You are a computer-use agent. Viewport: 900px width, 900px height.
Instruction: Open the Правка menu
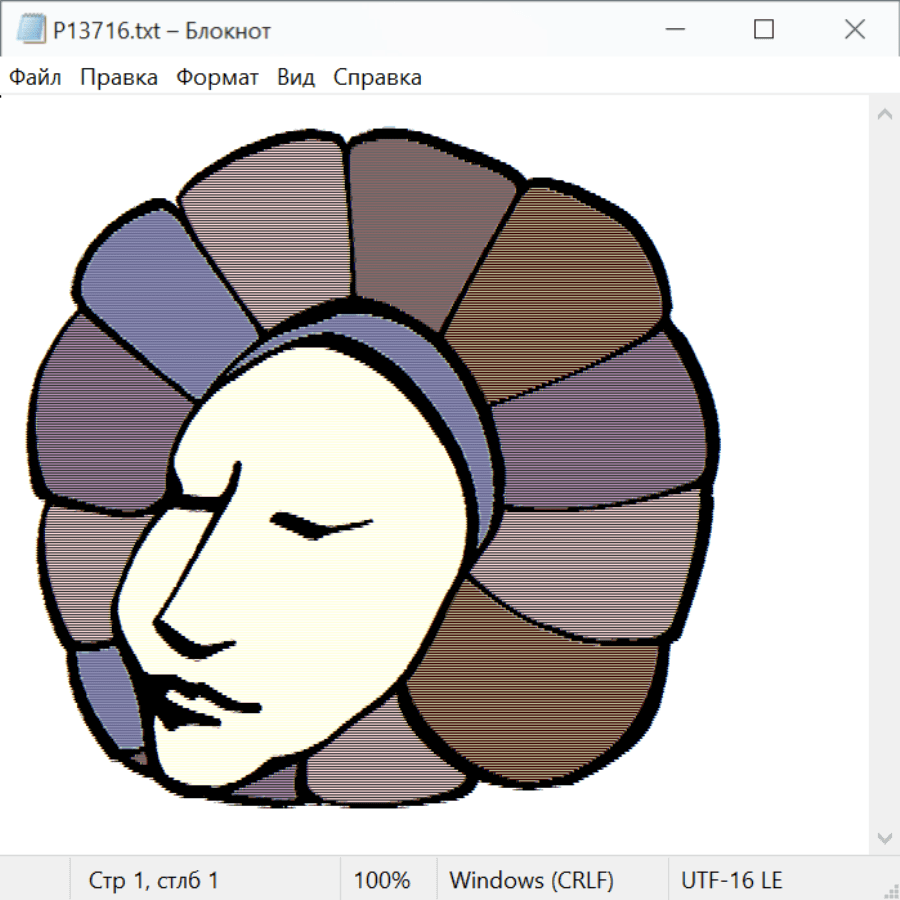coord(119,78)
